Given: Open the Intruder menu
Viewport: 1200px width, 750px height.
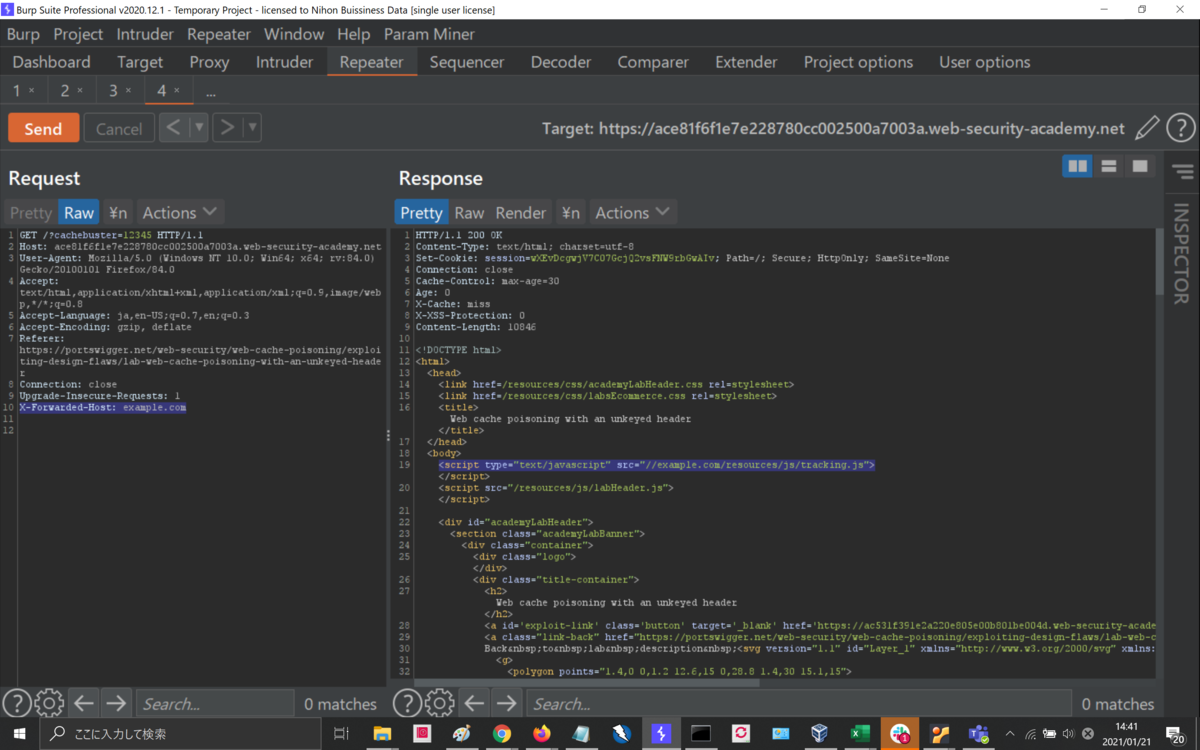Looking at the screenshot, I should tap(145, 34).
